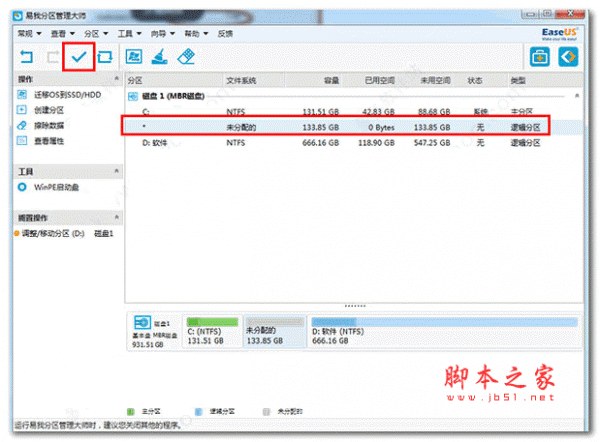The width and height of the screenshot is (600, 442).
Task: Click the D: 软件 (NTFS) disk map block
Action: coord(444,331)
